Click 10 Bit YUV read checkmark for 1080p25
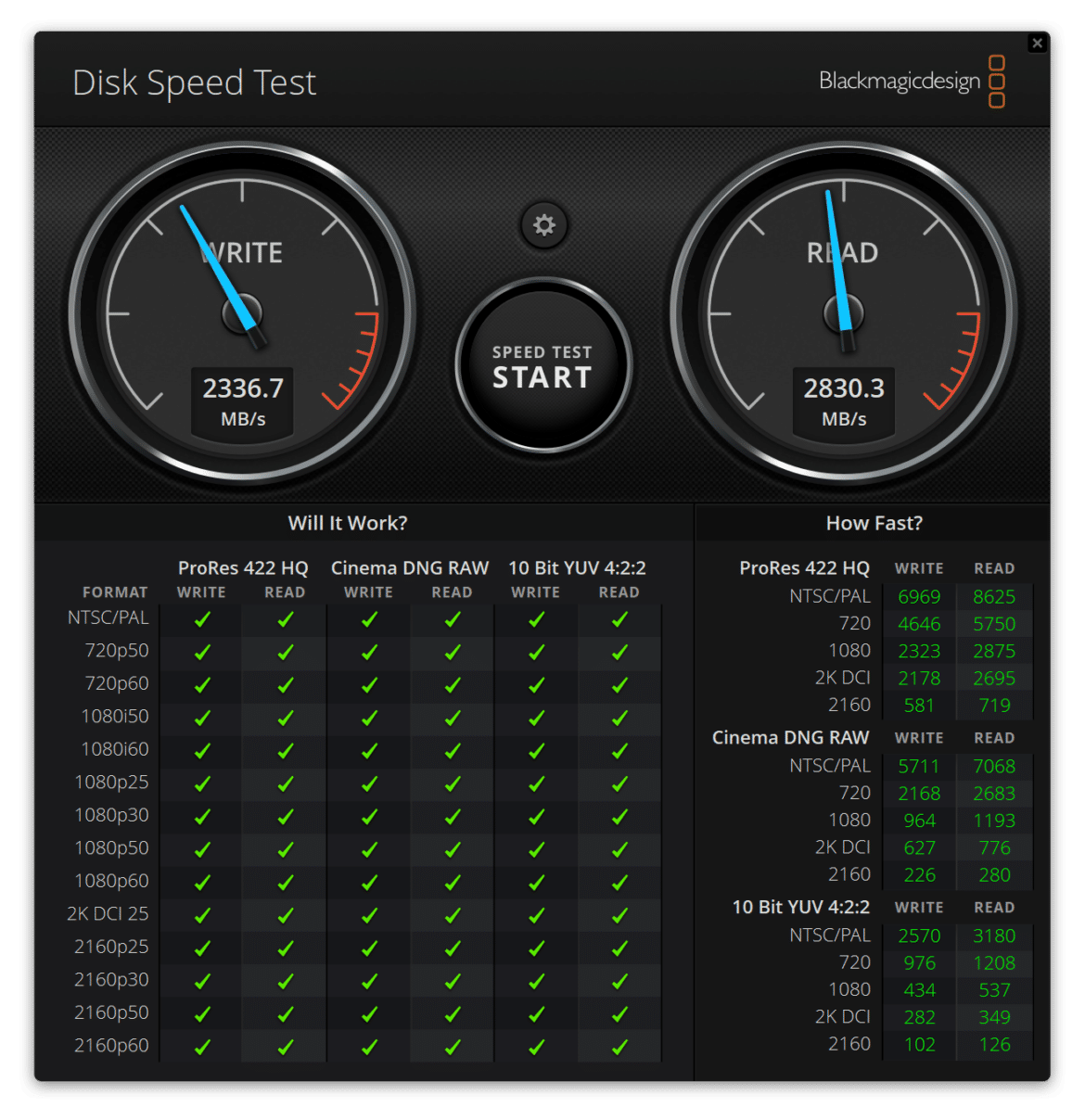Image resolution: width=1085 pixels, height=1120 pixels. tap(619, 783)
